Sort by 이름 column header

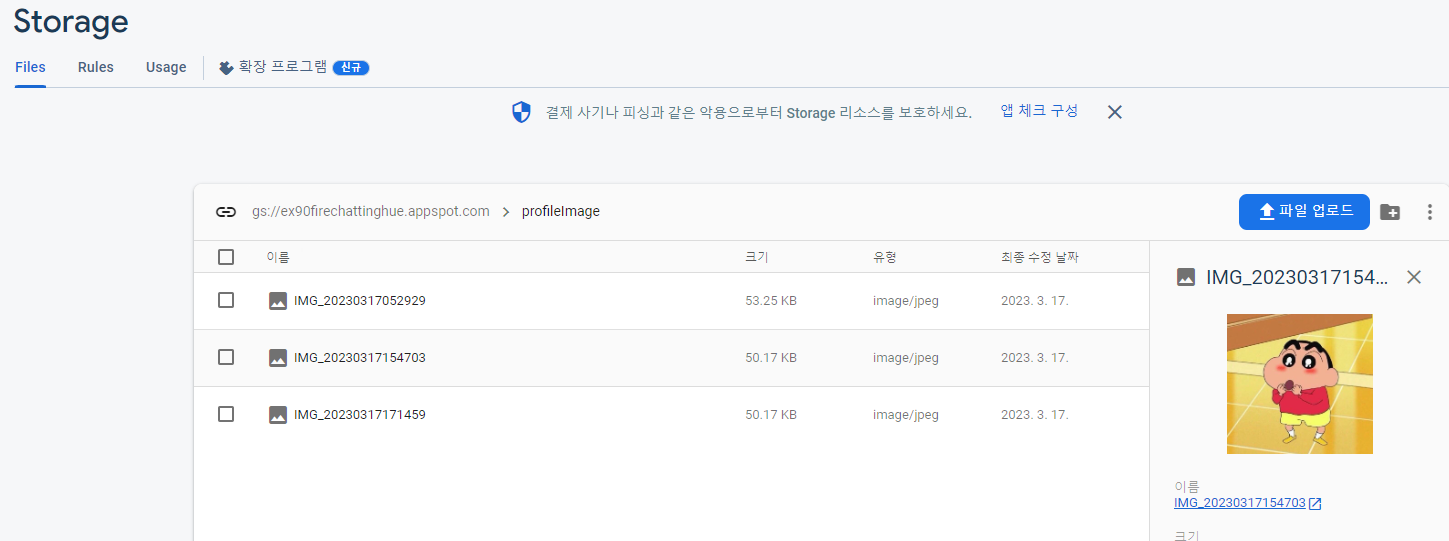click(278, 258)
